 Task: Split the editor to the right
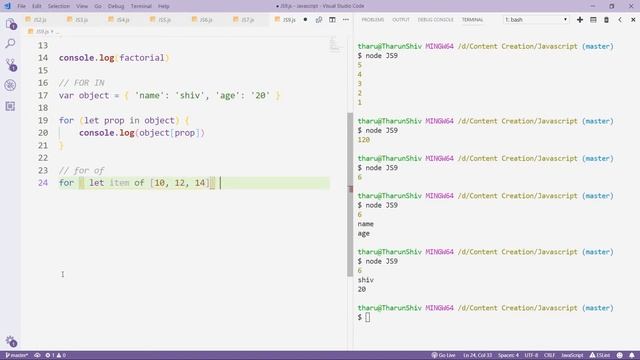332,20
